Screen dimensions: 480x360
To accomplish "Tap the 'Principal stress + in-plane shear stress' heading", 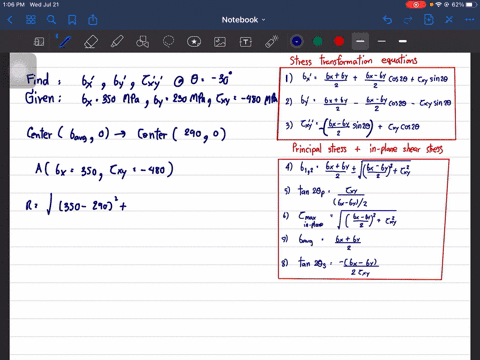I will click(x=367, y=148).
